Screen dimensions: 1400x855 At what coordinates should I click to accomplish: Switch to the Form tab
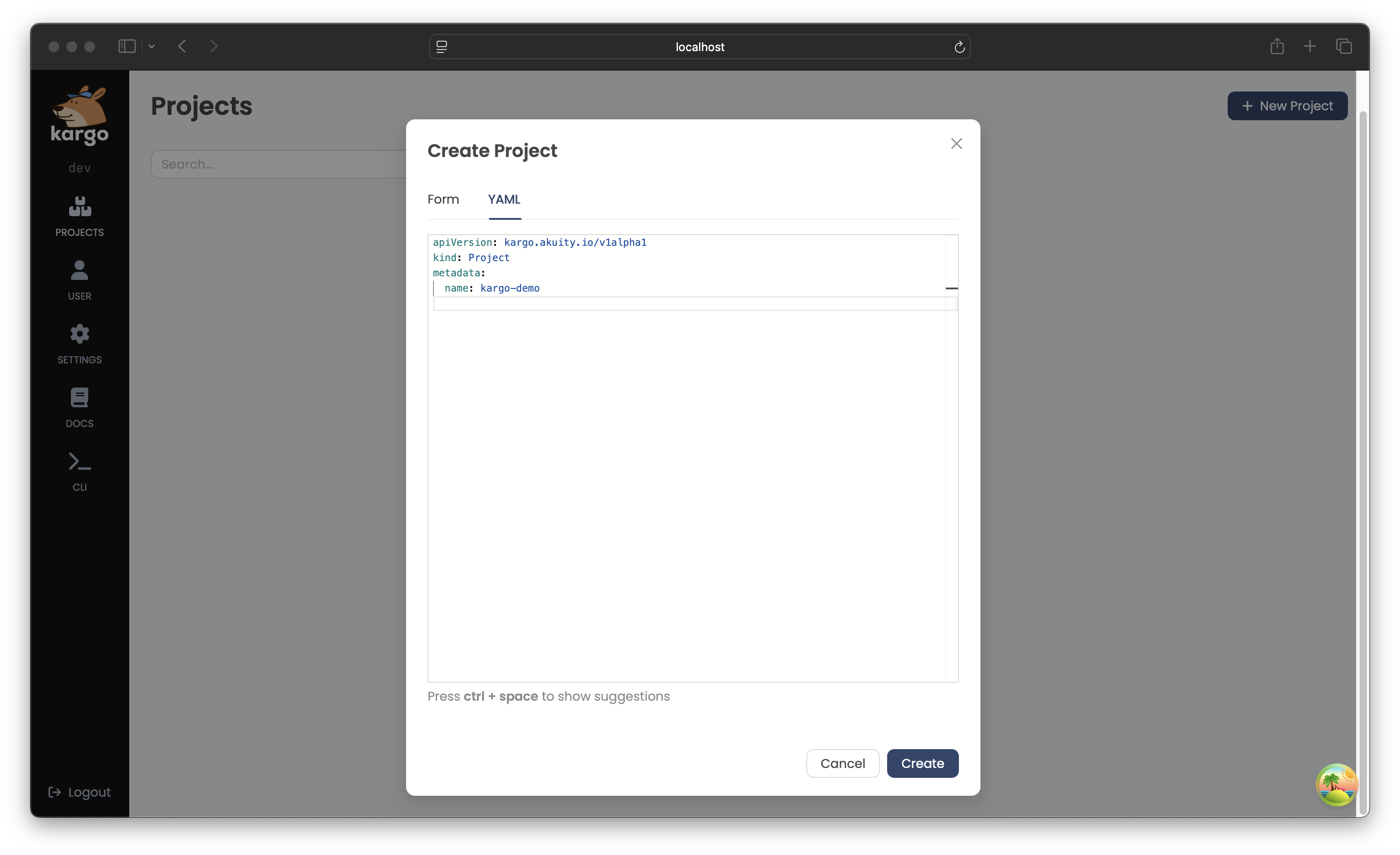pos(443,200)
